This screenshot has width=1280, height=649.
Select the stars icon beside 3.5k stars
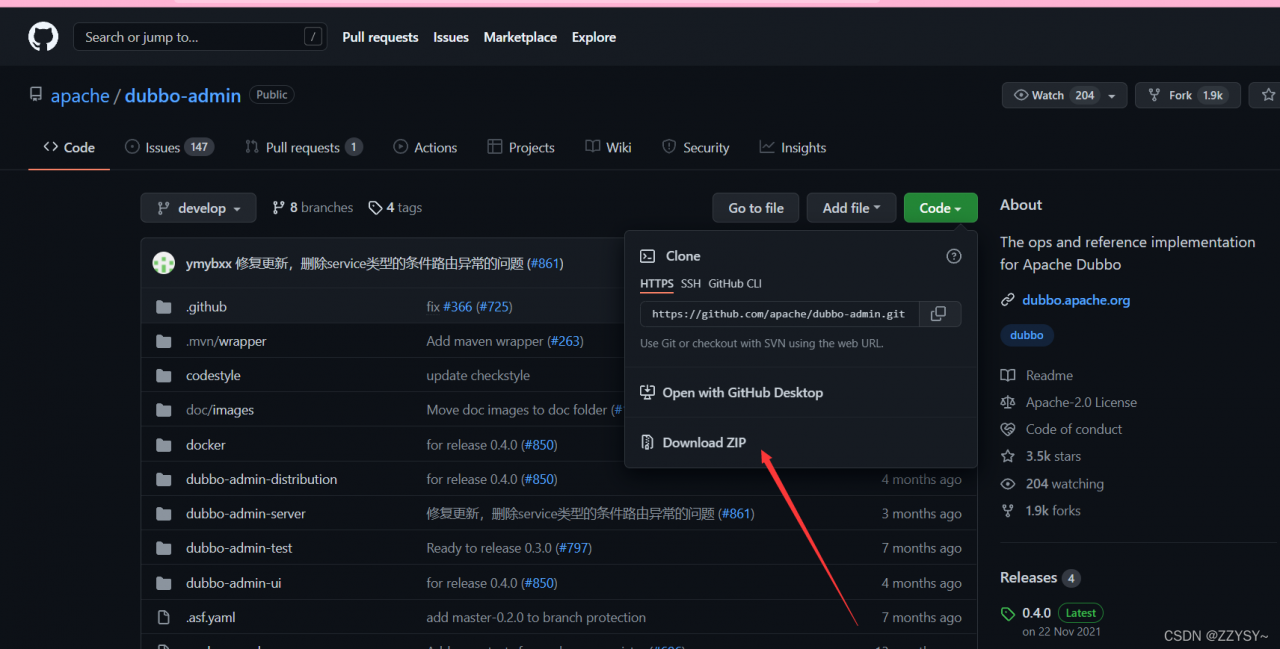[1008, 457]
